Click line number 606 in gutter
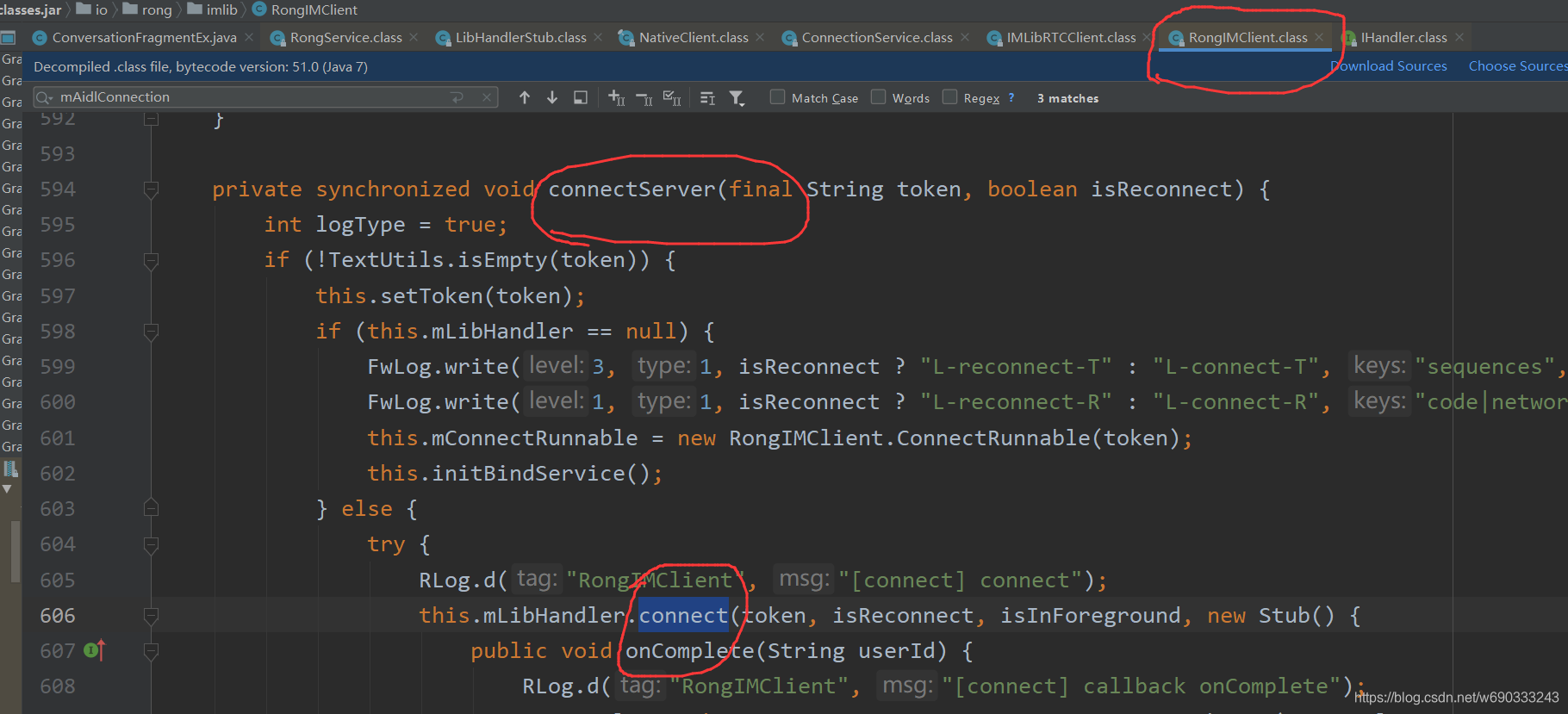This screenshot has width=1568, height=714. point(58,616)
